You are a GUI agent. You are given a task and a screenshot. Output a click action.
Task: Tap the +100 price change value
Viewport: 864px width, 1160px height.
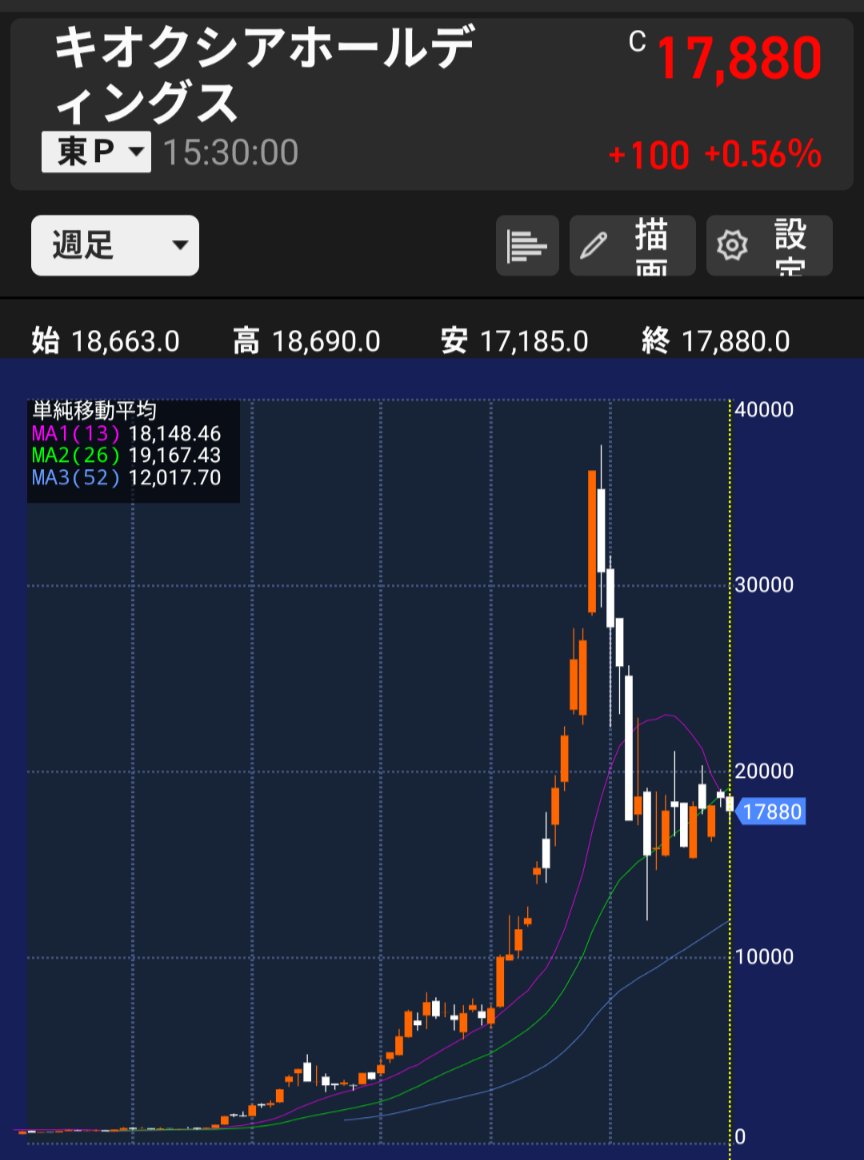[649, 155]
